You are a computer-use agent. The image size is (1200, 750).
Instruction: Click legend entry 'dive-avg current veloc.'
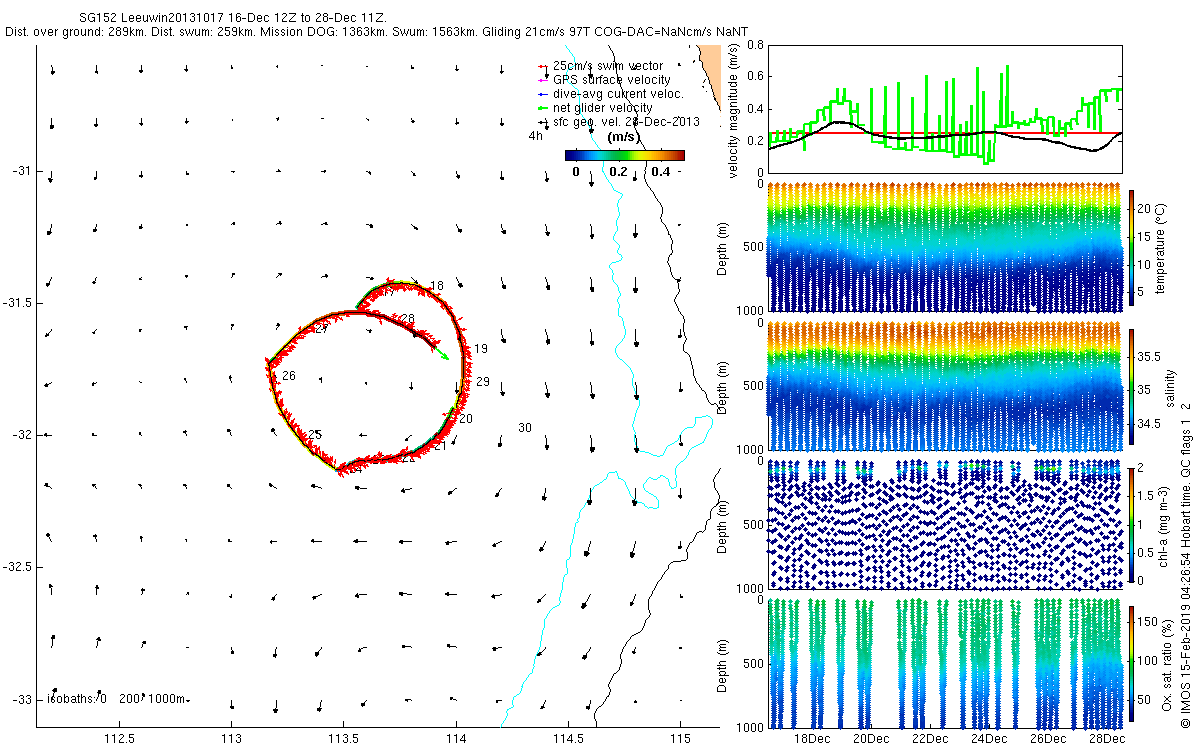click(x=618, y=94)
